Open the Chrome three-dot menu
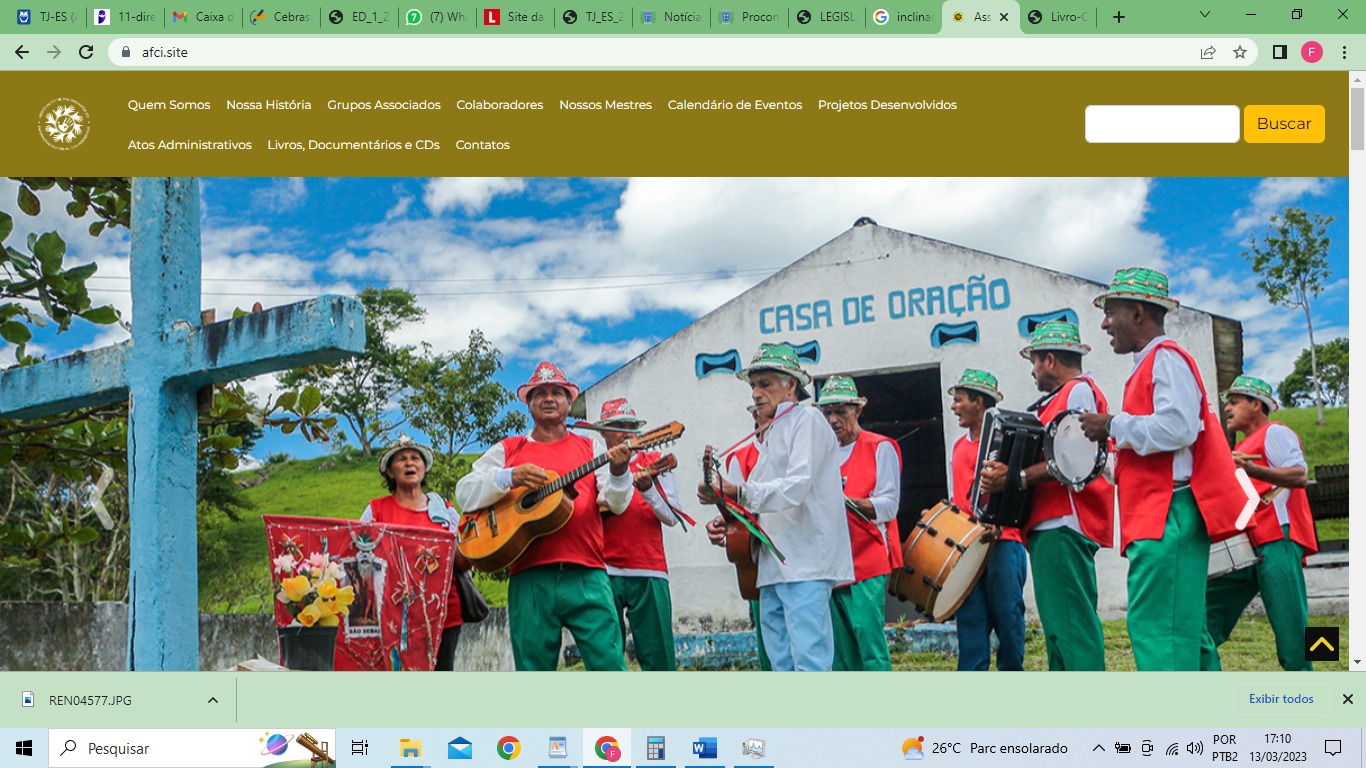Screen dimensions: 1366x768 pyautogui.click(x=1344, y=52)
